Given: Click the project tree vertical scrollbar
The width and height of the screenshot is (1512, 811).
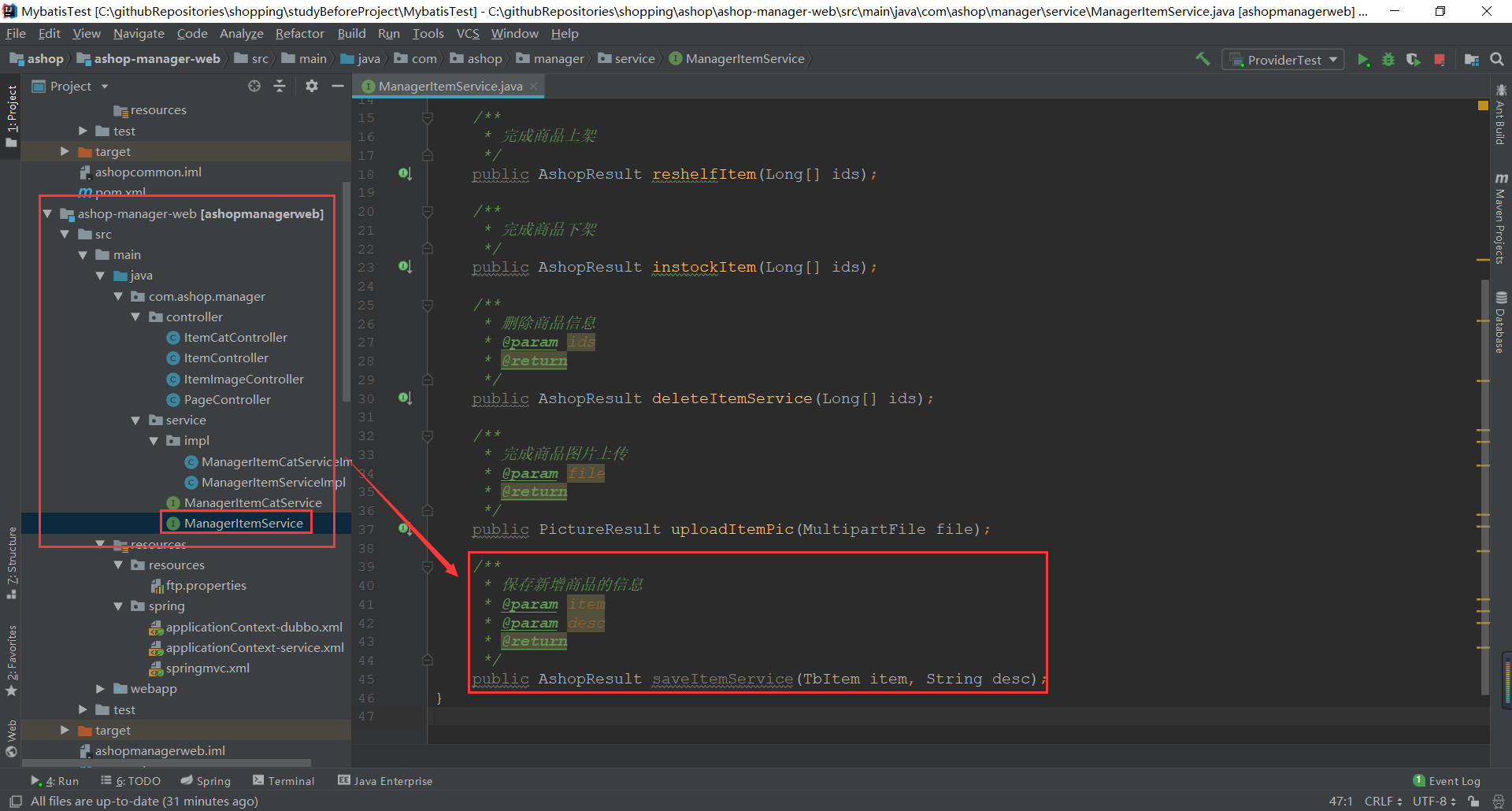Looking at the screenshot, I should [346, 291].
